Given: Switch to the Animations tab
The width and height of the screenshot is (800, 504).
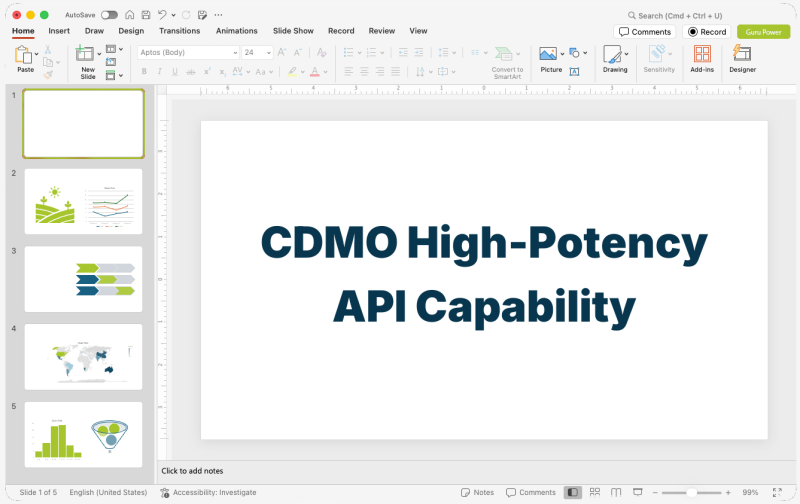Looking at the screenshot, I should pos(237,31).
